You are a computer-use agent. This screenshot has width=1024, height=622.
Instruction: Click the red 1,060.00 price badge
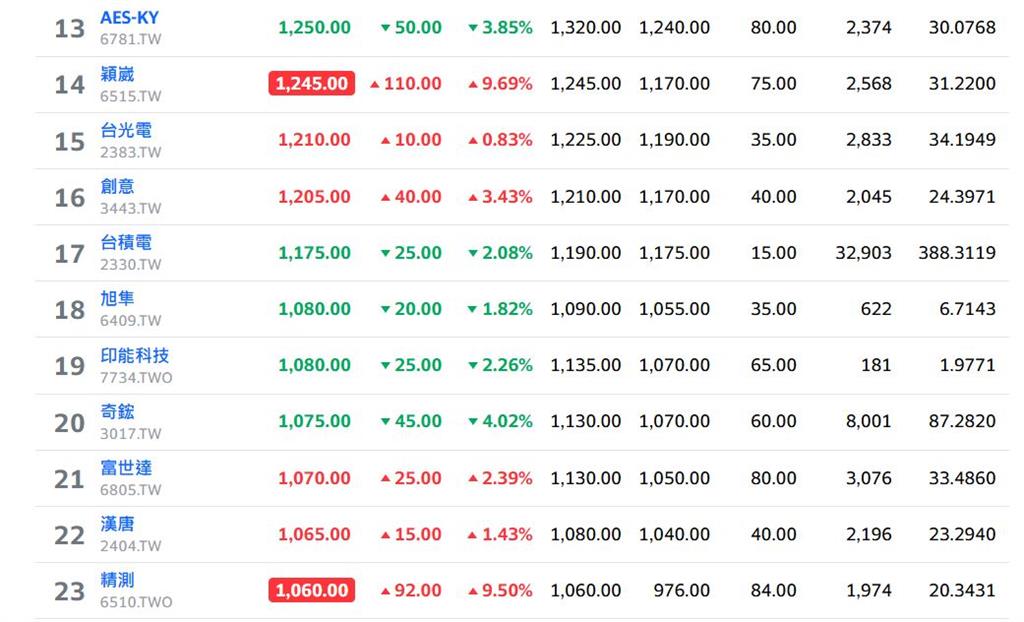(312, 591)
